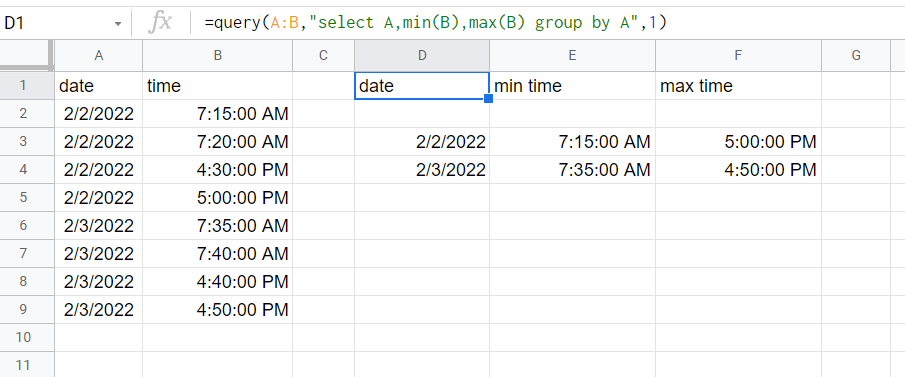Screen dimensions: 905x377
Task: Click cell D3 result date 2/2/2022
Action: pos(422,141)
